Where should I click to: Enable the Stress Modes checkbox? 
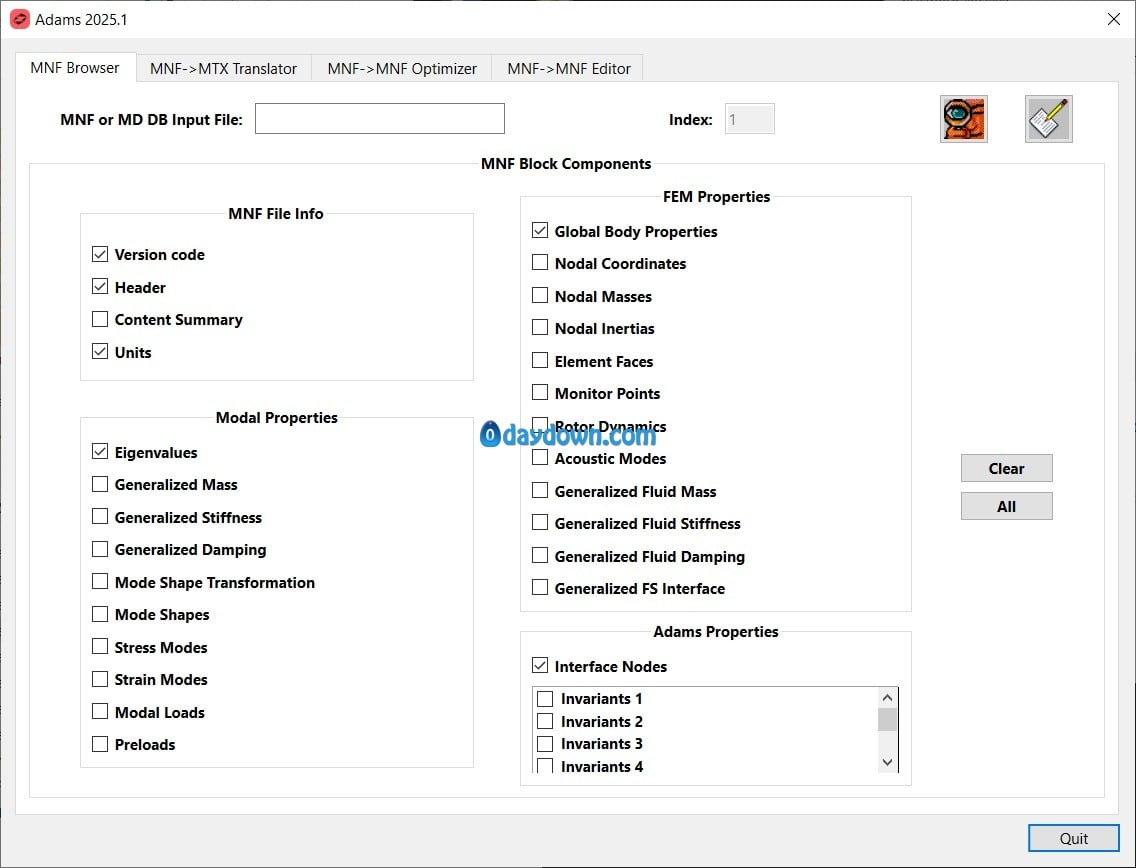point(100,646)
